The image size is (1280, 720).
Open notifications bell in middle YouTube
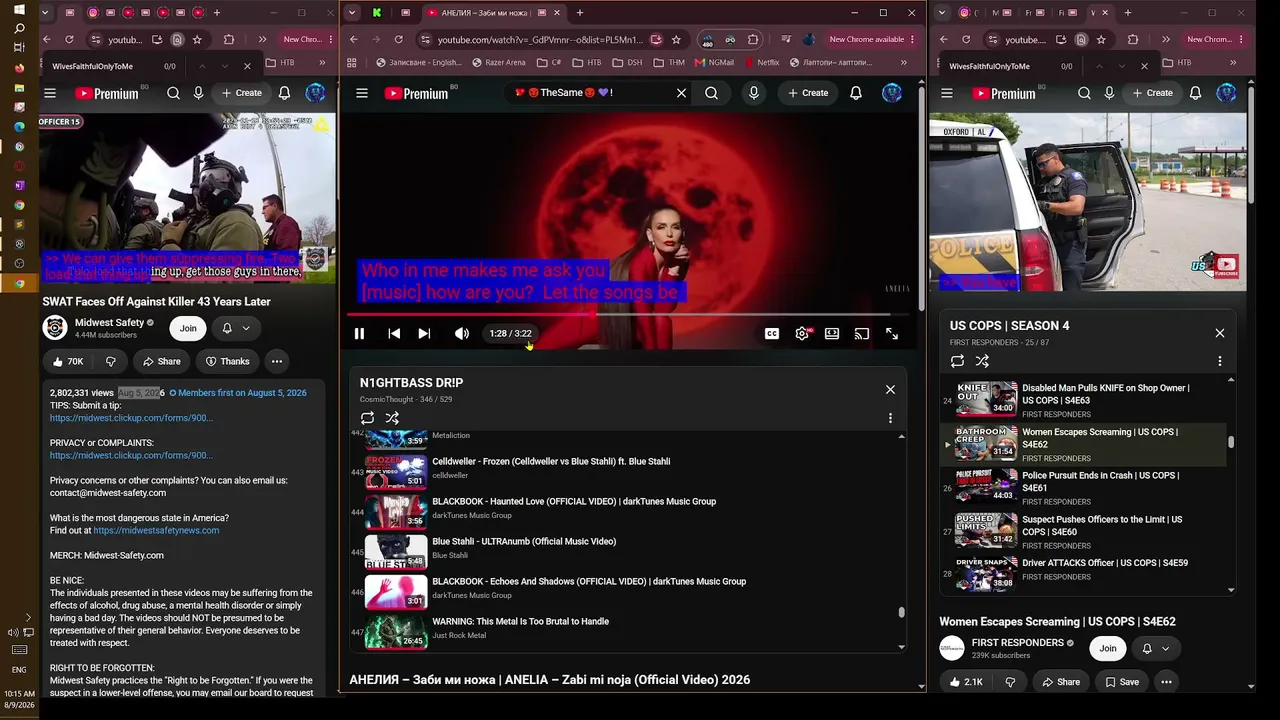[x=856, y=93]
